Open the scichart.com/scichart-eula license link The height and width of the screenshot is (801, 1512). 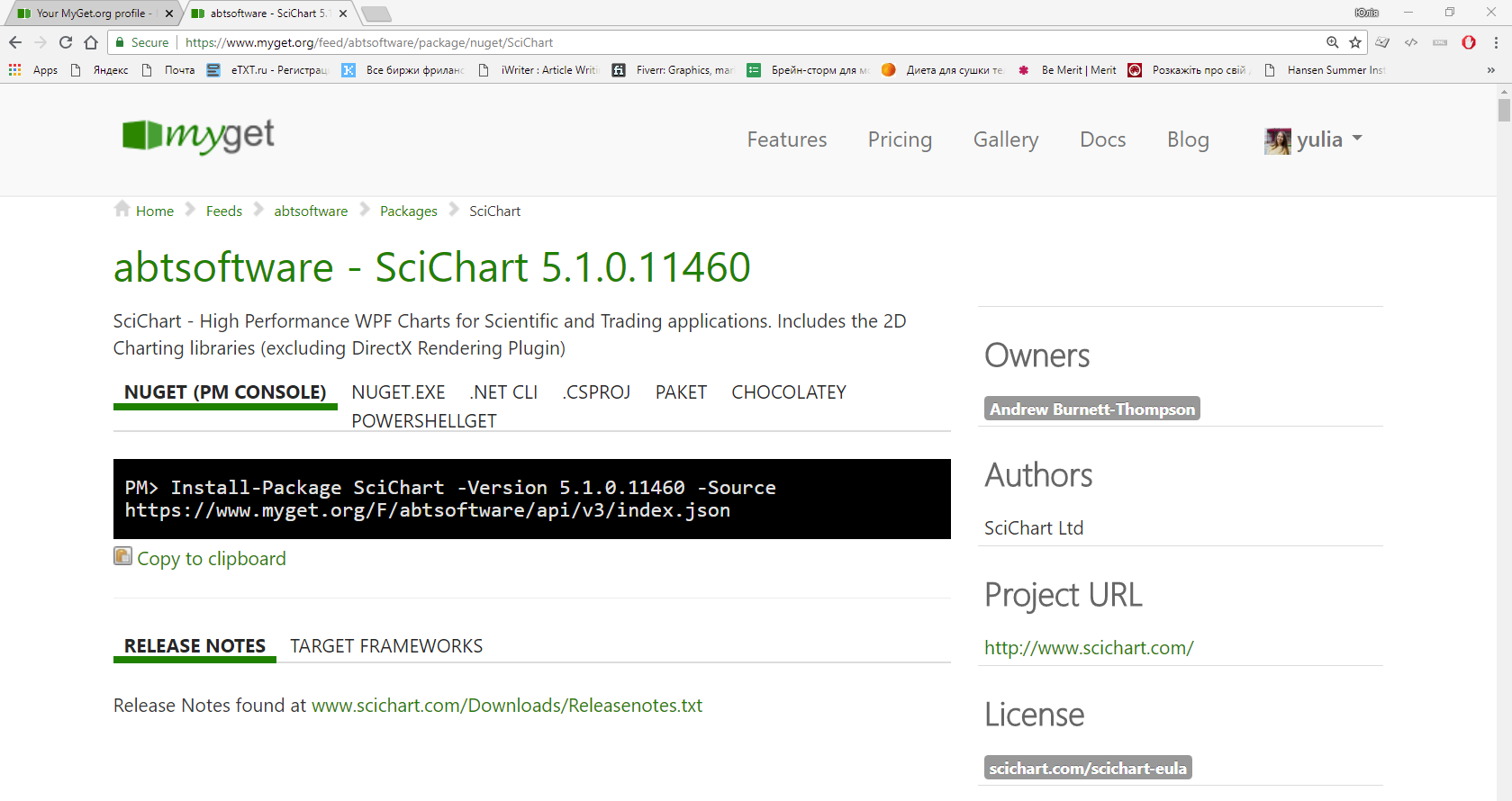(x=1088, y=768)
